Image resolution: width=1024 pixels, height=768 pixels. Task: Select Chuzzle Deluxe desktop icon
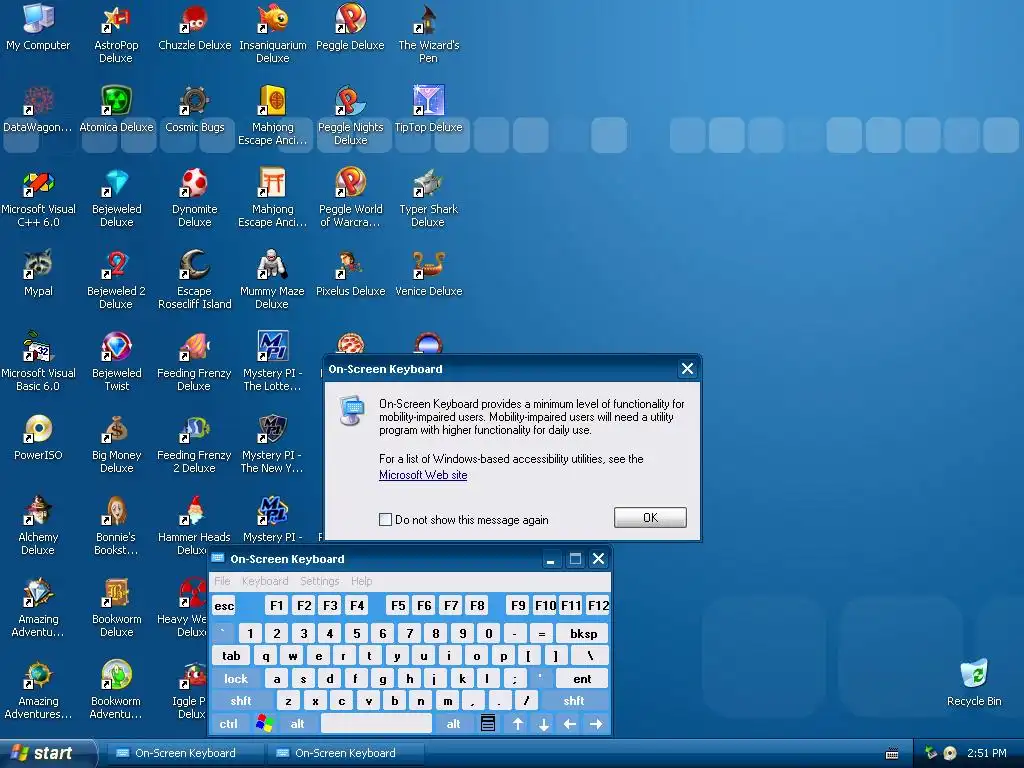195,27
